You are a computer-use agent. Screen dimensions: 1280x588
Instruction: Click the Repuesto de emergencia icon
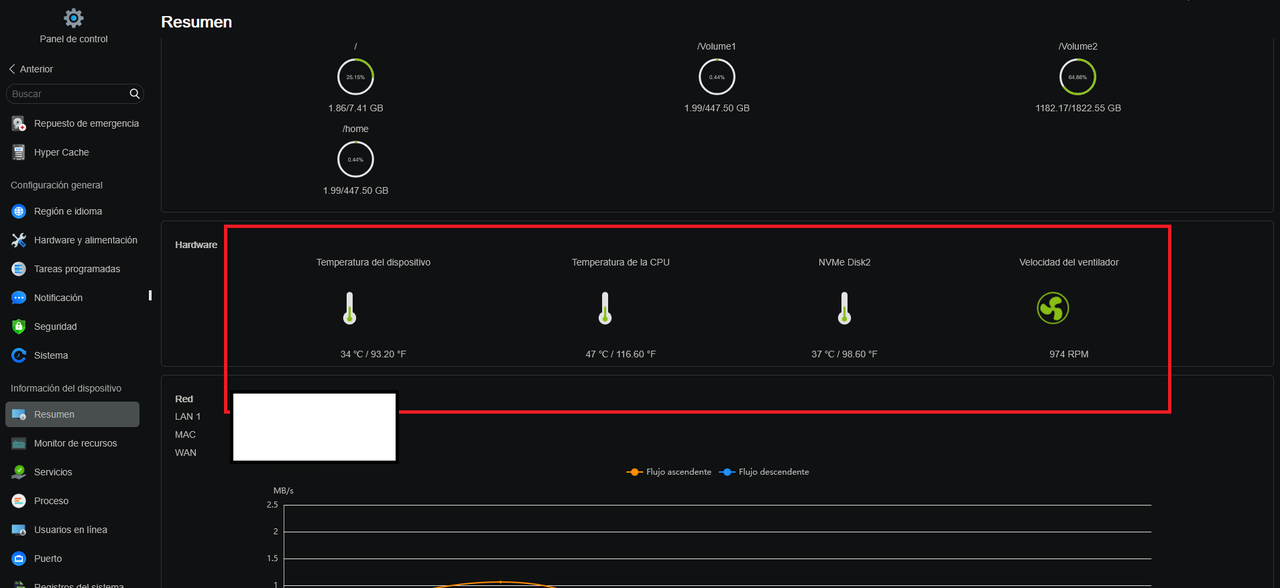coord(18,124)
